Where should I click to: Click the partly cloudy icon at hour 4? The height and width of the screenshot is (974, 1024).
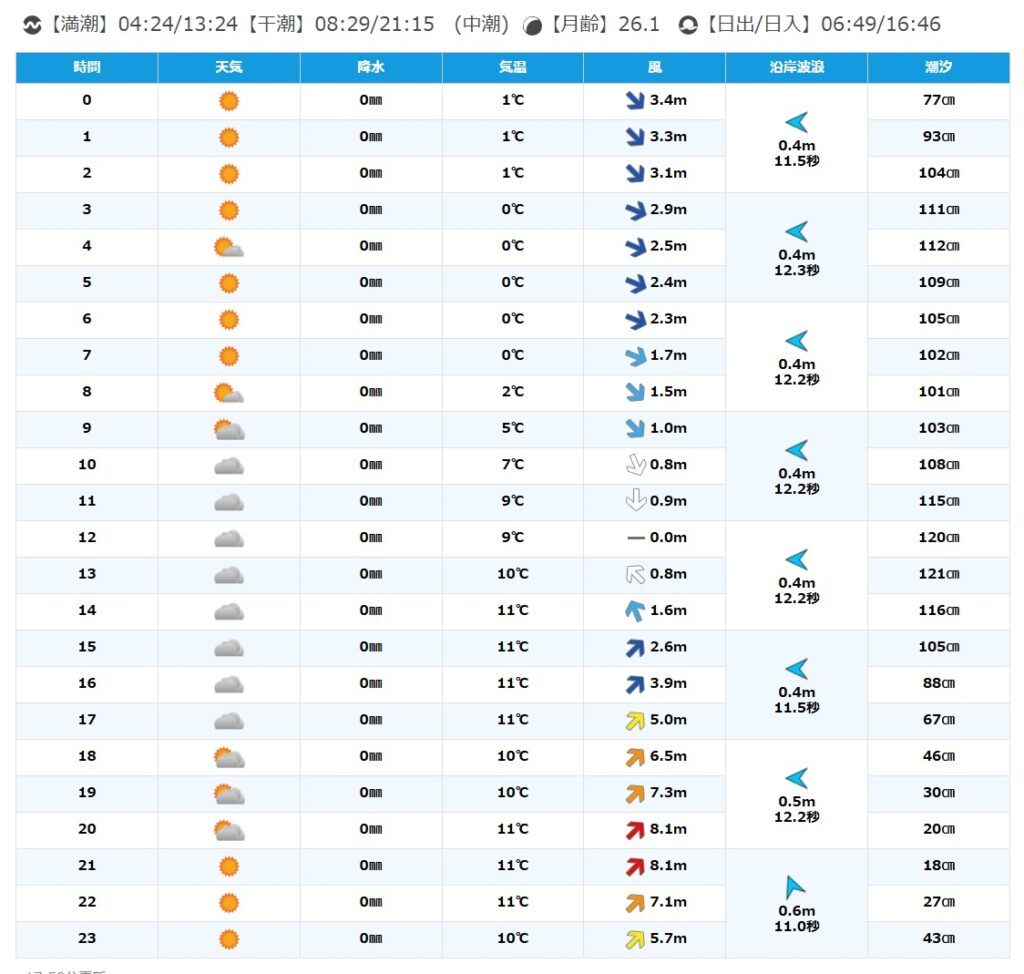click(x=228, y=247)
